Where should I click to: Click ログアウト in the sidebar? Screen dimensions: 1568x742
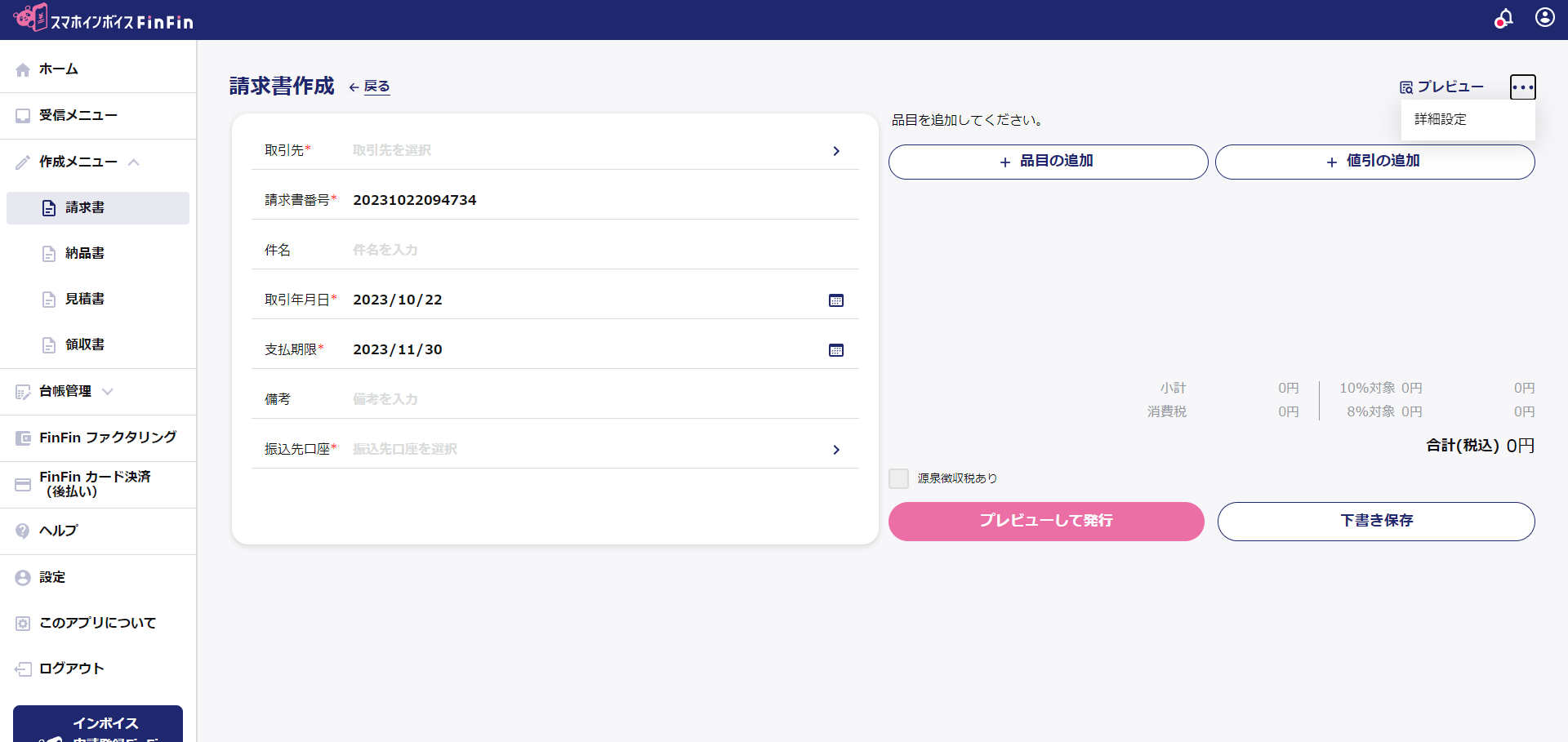pos(98,669)
